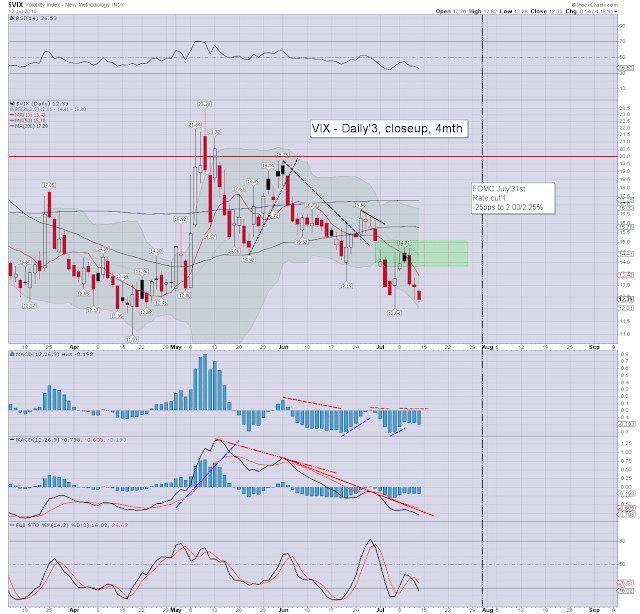Screen dimensions: 640x614
Task: Click the 20.0 level on price axis
Action: pyautogui.click(x=625, y=156)
